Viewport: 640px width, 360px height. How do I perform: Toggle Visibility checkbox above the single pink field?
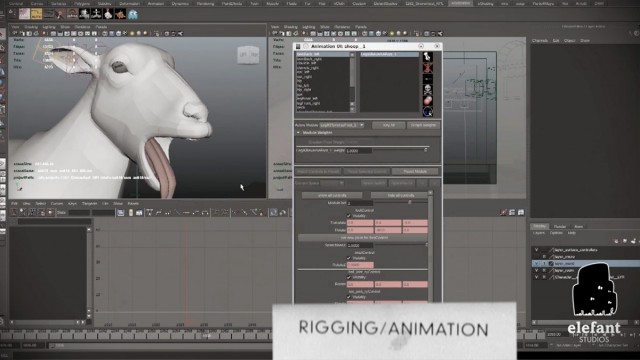(349, 258)
